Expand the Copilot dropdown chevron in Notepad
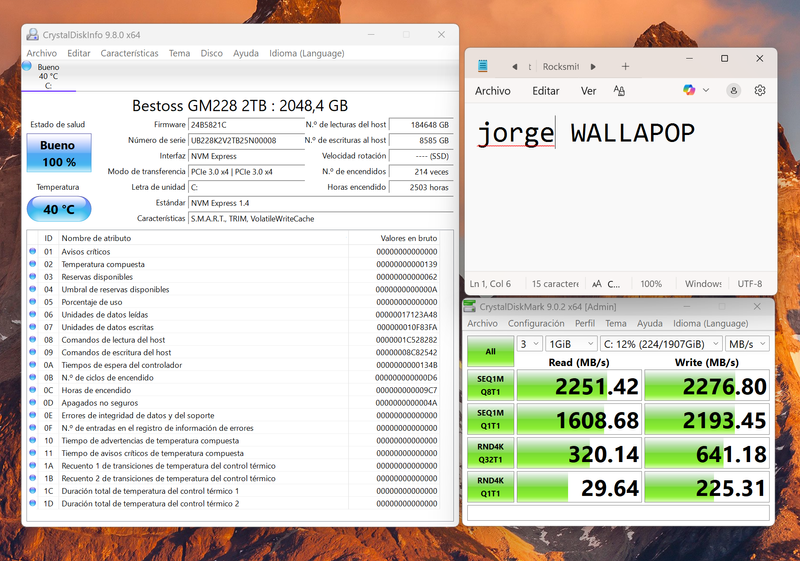Viewport: 800px width, 561px height. coord(706,90)
